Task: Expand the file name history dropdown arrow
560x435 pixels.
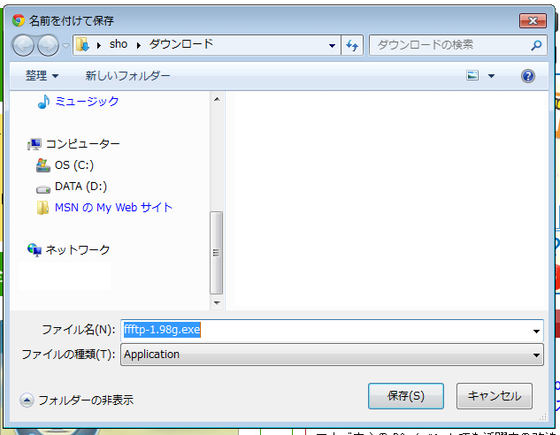Action: [x=536, y=331]
